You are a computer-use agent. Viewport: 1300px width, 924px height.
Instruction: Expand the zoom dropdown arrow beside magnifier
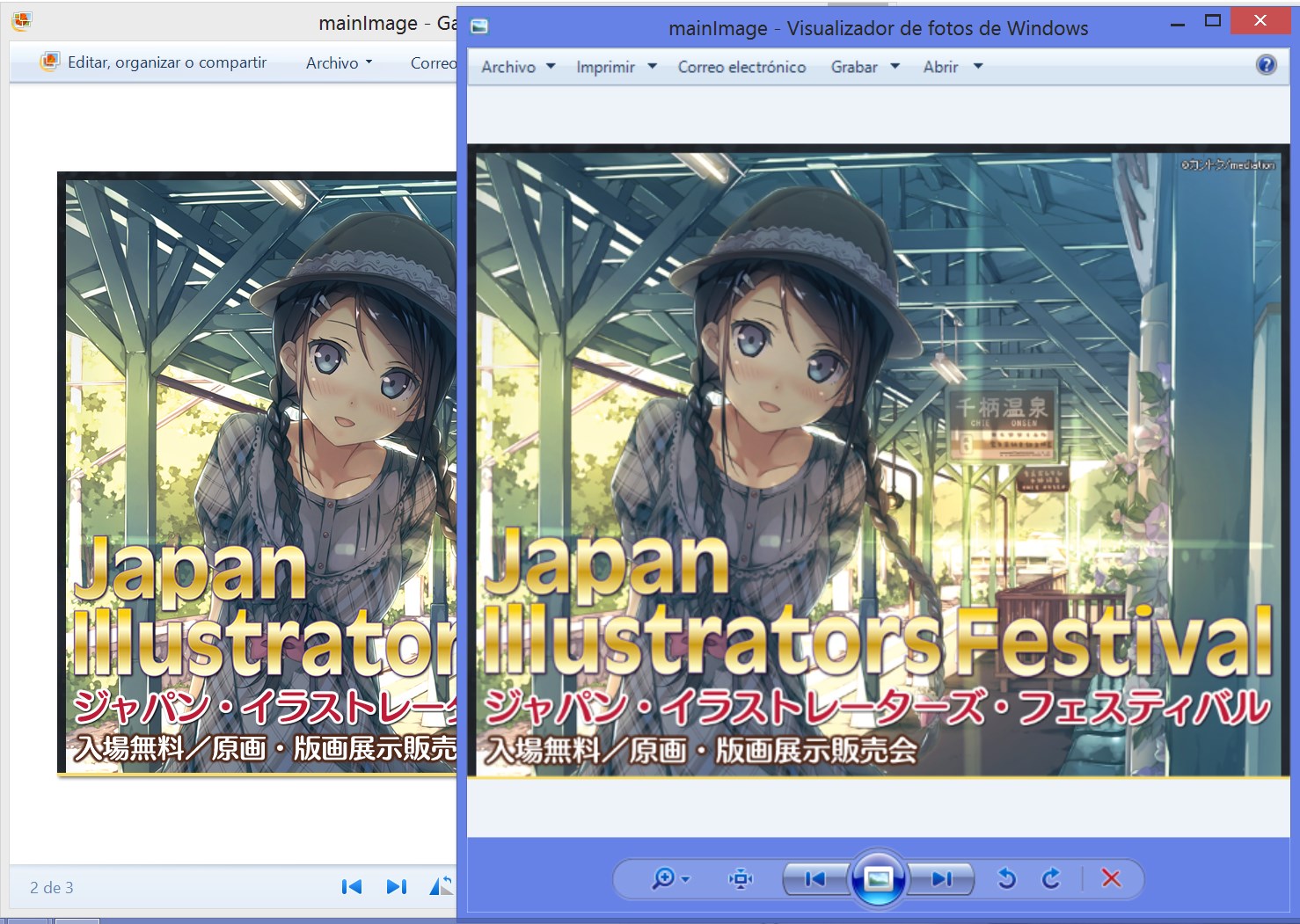click(x=685, y=879)
